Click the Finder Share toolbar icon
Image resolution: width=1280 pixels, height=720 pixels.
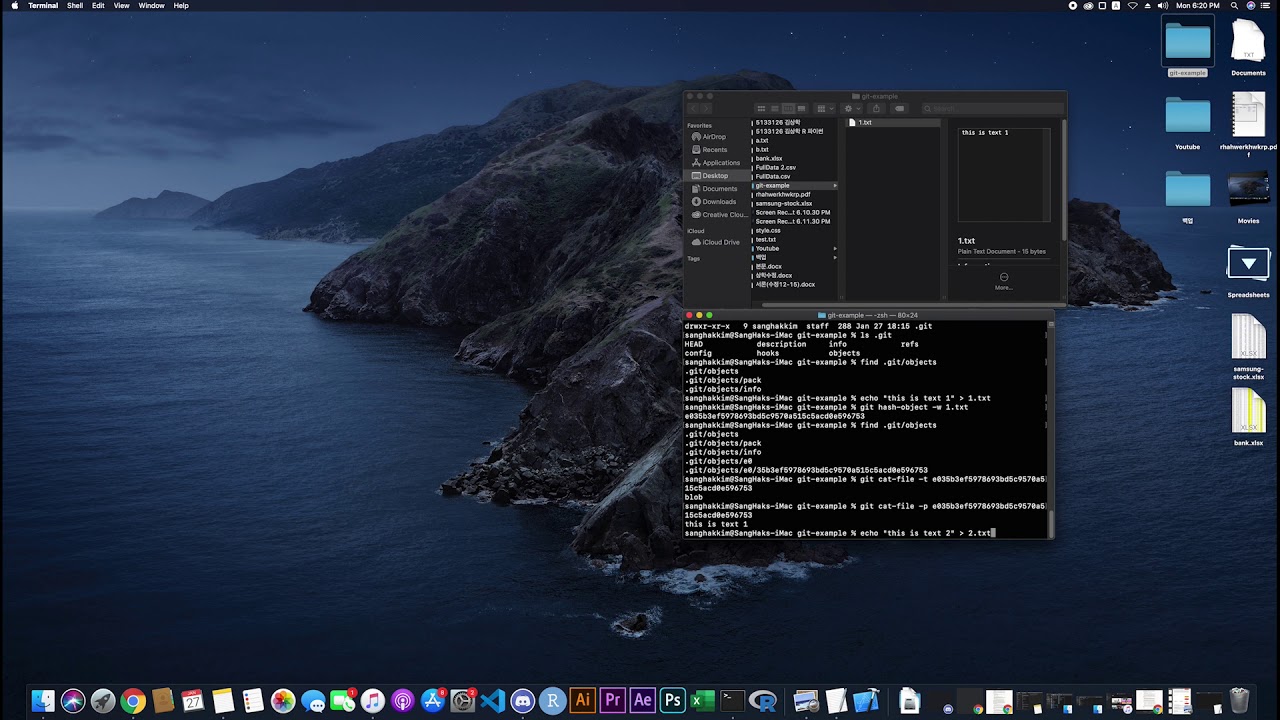877,109
